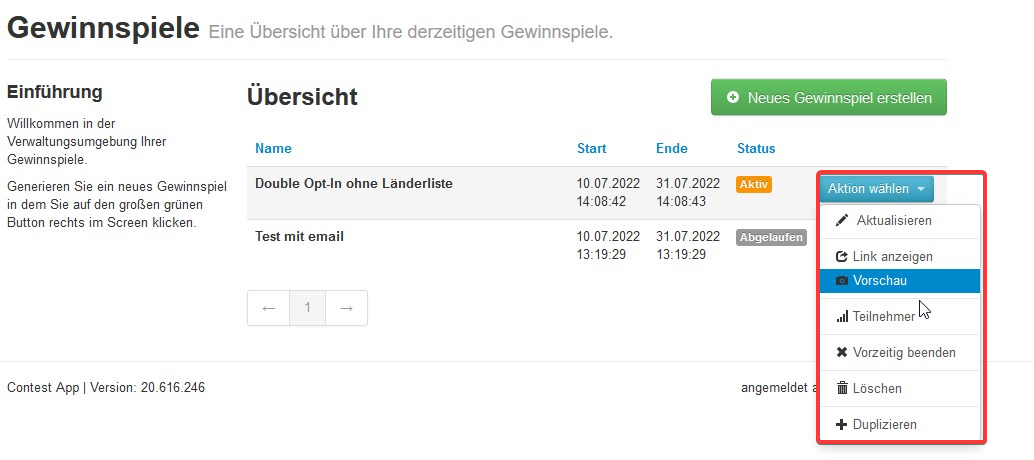Sort the table by Name column
The image size is (1034, 460).
[273, 149]
